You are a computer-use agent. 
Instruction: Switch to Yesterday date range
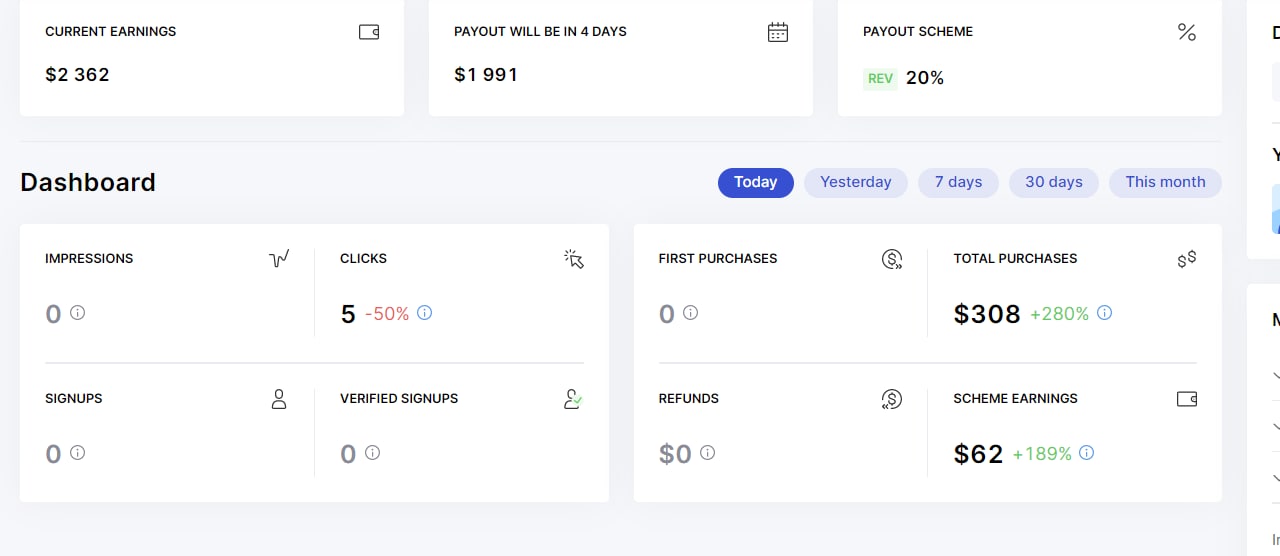tap(856, 182)
